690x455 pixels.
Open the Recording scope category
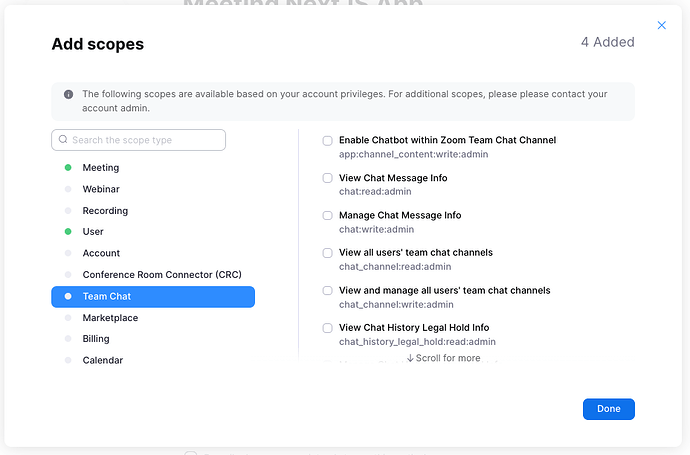tap(105, 211)
